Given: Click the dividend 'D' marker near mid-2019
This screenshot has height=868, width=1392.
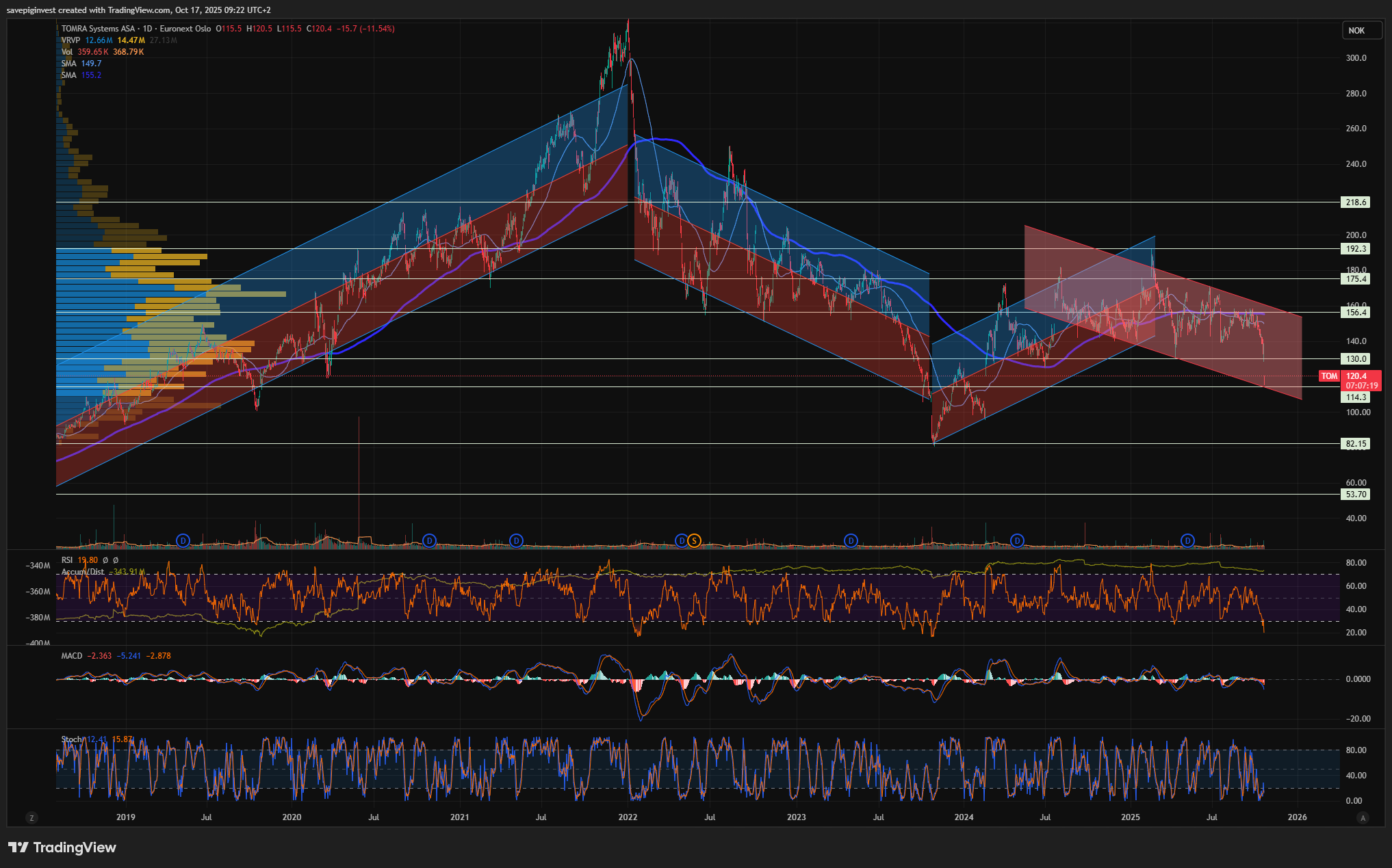Looking at the screenshot, I should pos(183,541).
